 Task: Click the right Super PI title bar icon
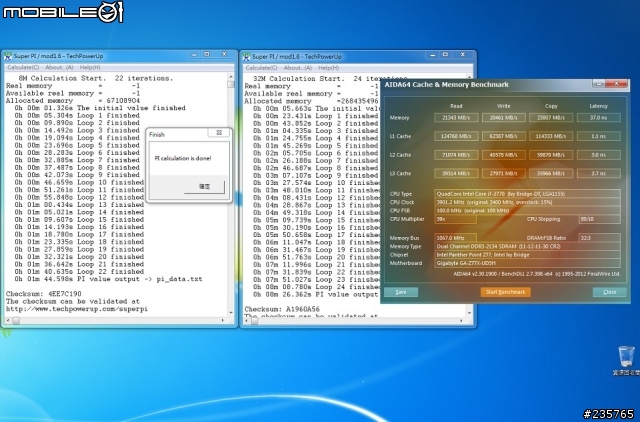click(x=246, y=56)
